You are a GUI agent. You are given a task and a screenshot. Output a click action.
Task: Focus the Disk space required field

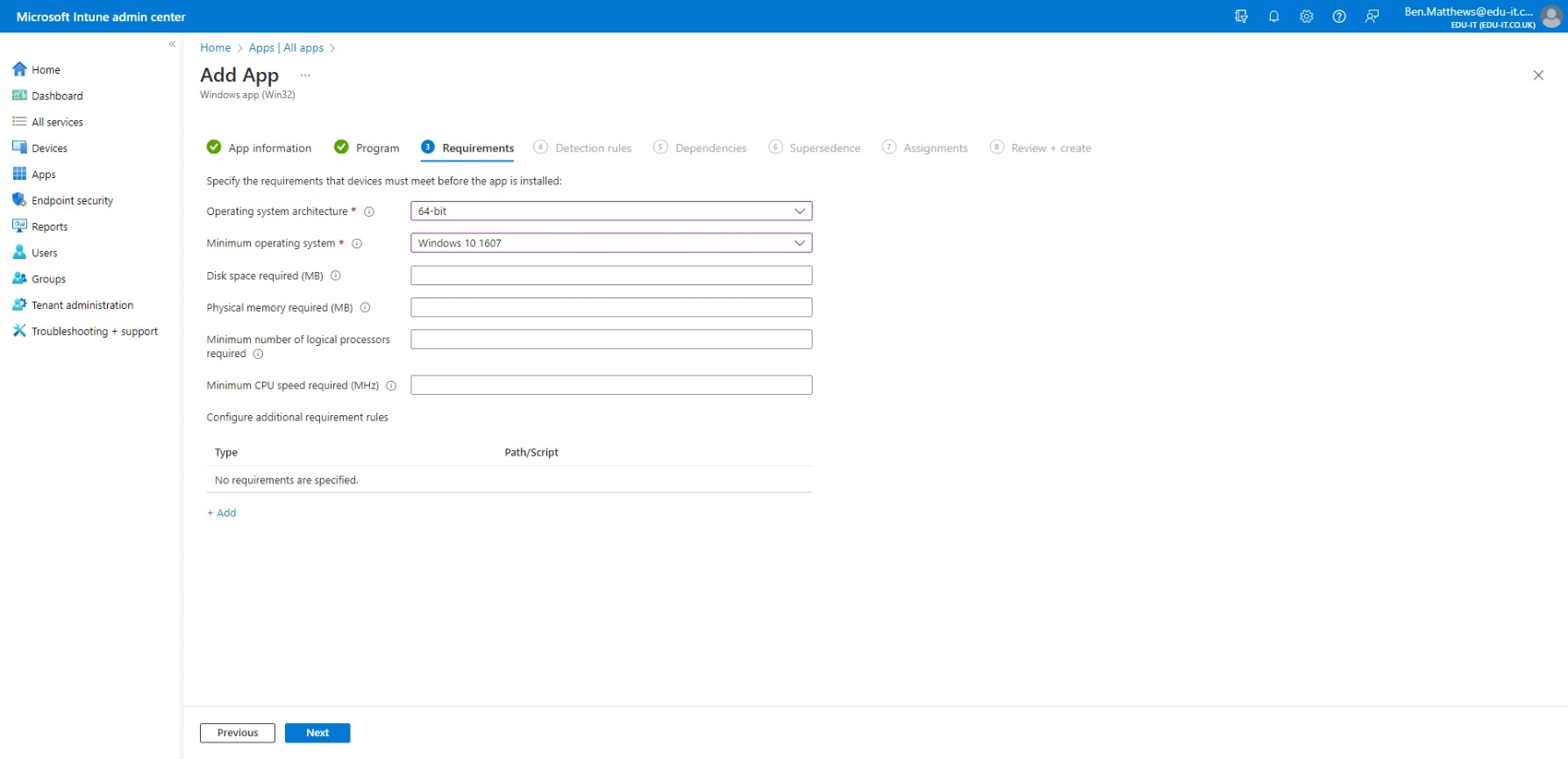coord(611,276)
